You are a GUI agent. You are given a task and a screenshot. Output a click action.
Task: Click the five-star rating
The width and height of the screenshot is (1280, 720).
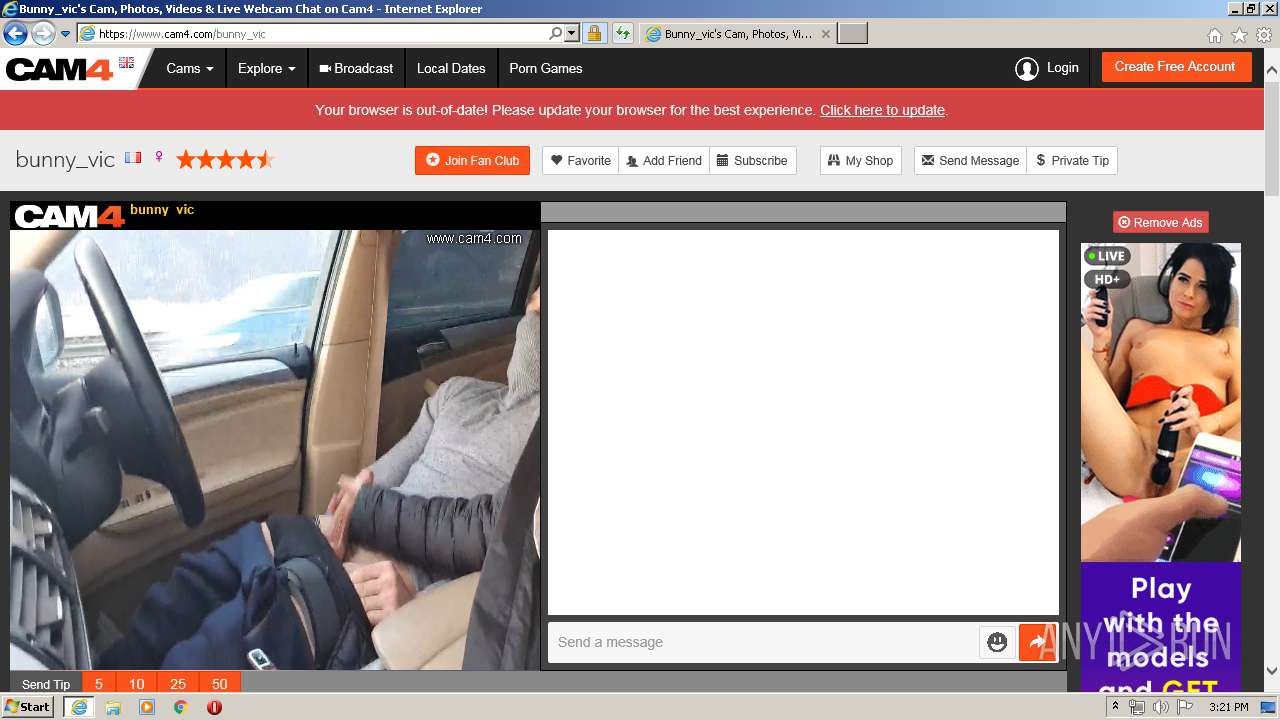point(225,159)
